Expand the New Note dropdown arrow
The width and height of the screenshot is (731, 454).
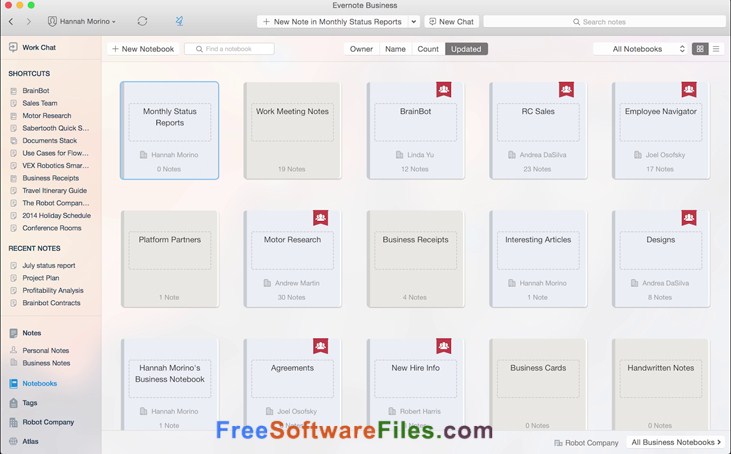pos(414,21)
